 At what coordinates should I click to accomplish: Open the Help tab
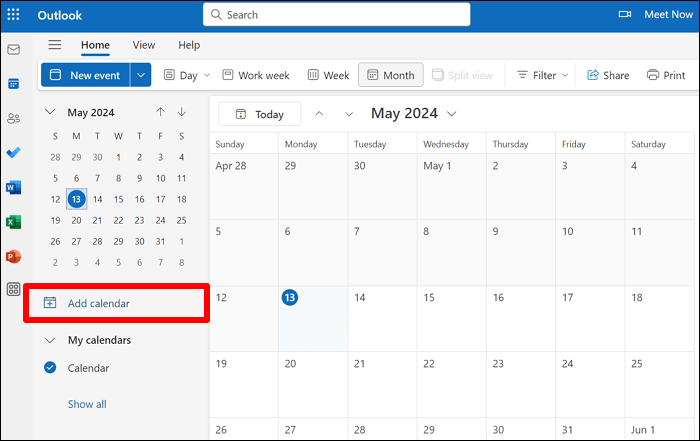coord(189,45)
